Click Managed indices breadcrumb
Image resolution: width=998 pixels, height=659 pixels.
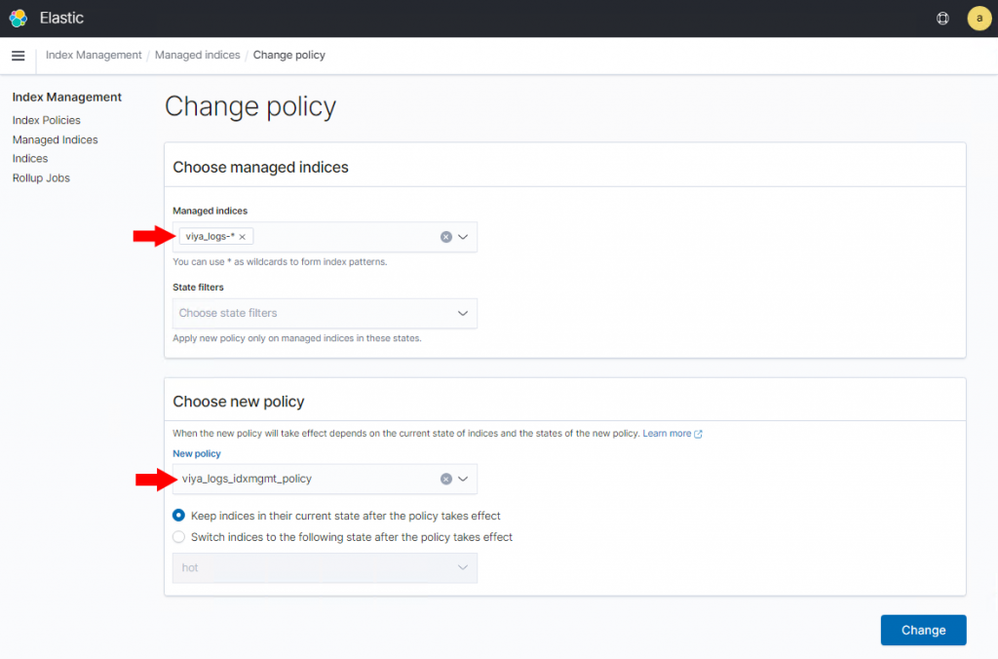pyautogui.click(x=197, y=55)
